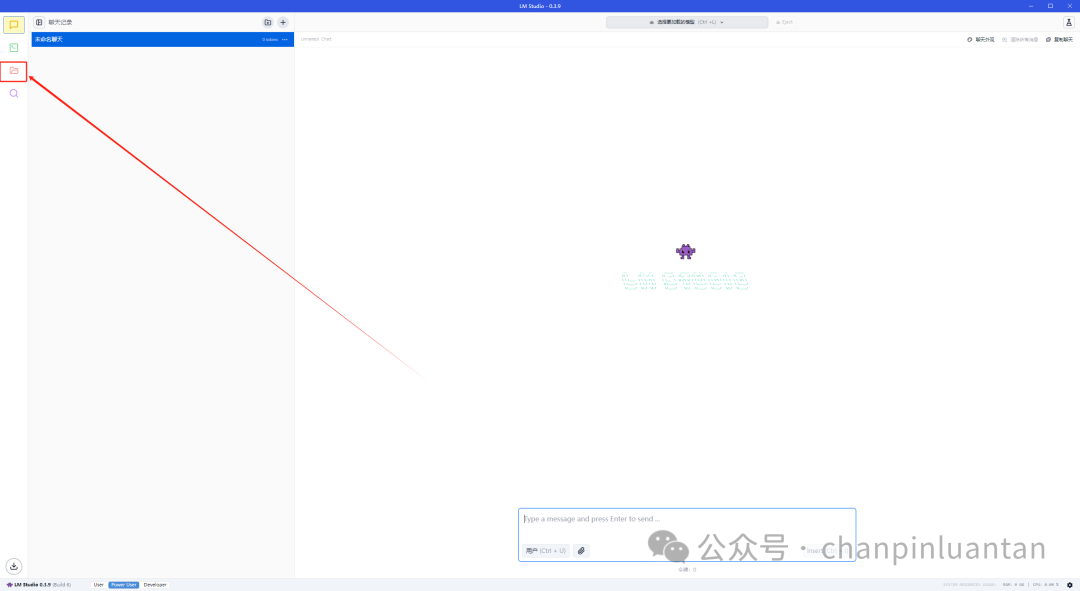
Task: Start a new chat with plus icon
Action: [x=283, y=22]
